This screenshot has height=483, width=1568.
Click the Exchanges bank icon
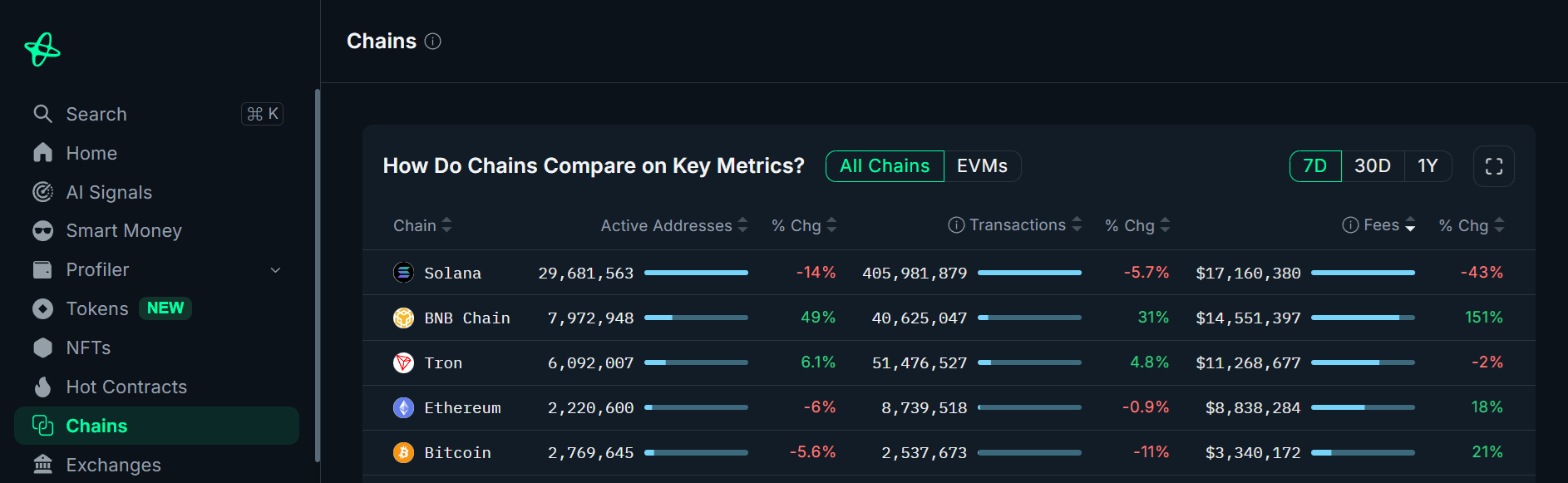point(42,464)
